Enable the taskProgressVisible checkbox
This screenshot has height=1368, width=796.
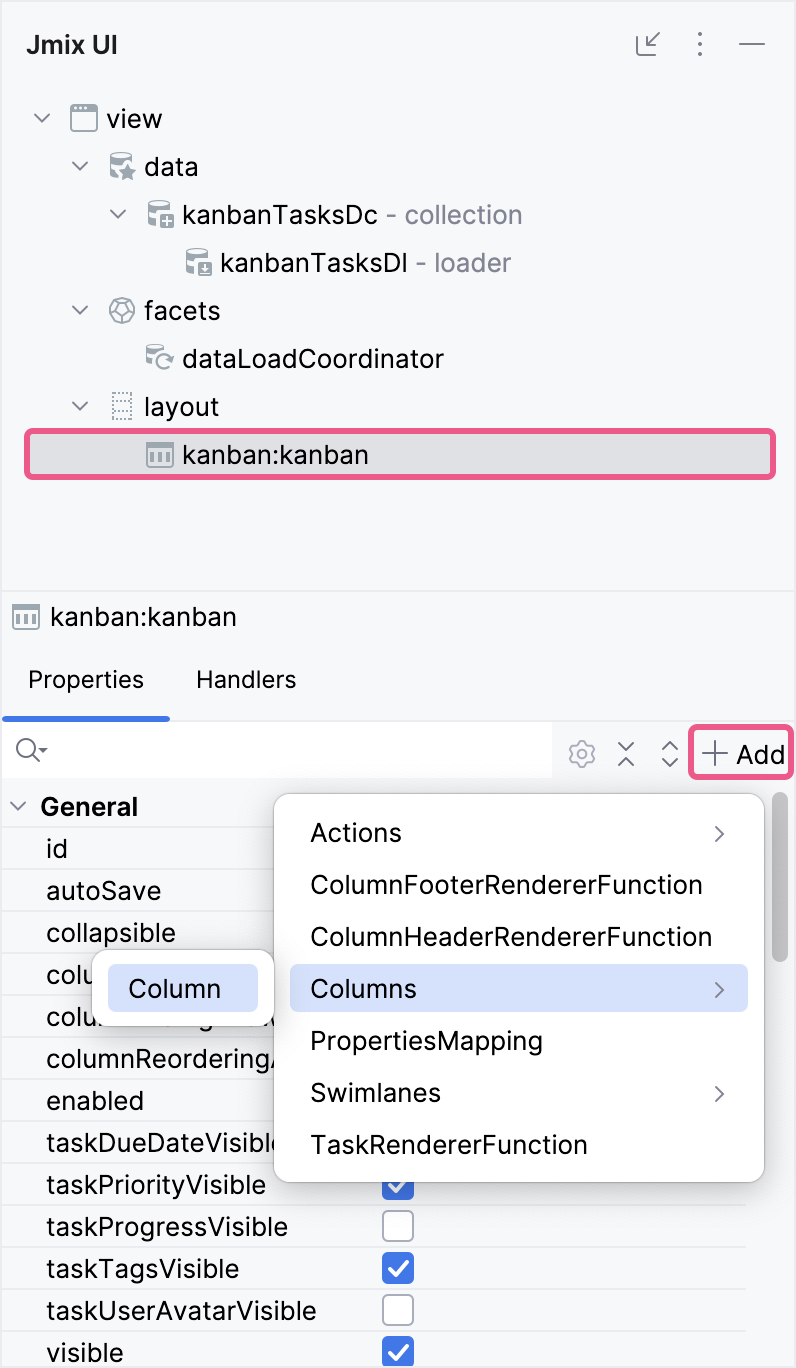tap(398, 1226)
